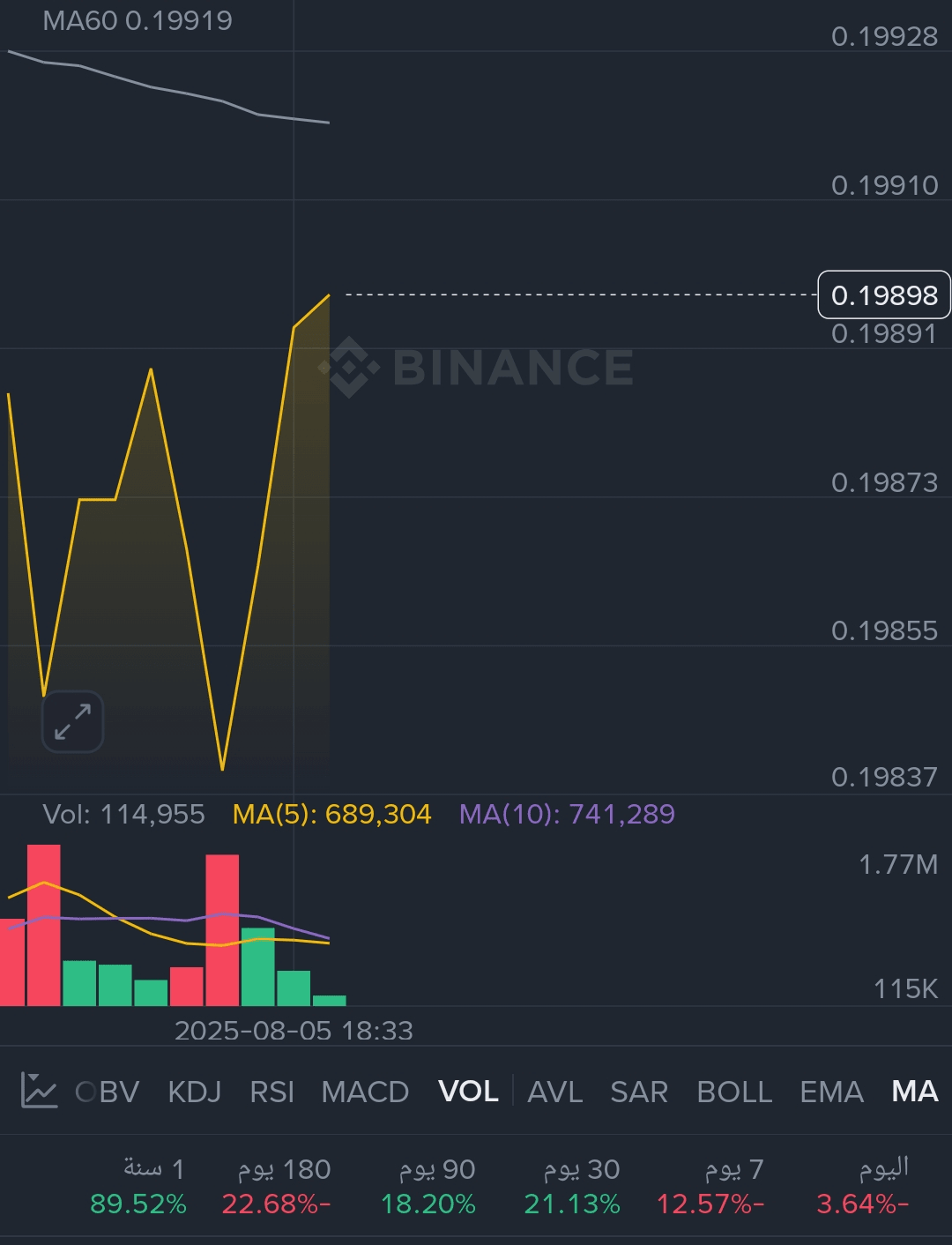Show the BOLL bands overlay
Screen dimensions: 952x1245
click(734, 1092)
